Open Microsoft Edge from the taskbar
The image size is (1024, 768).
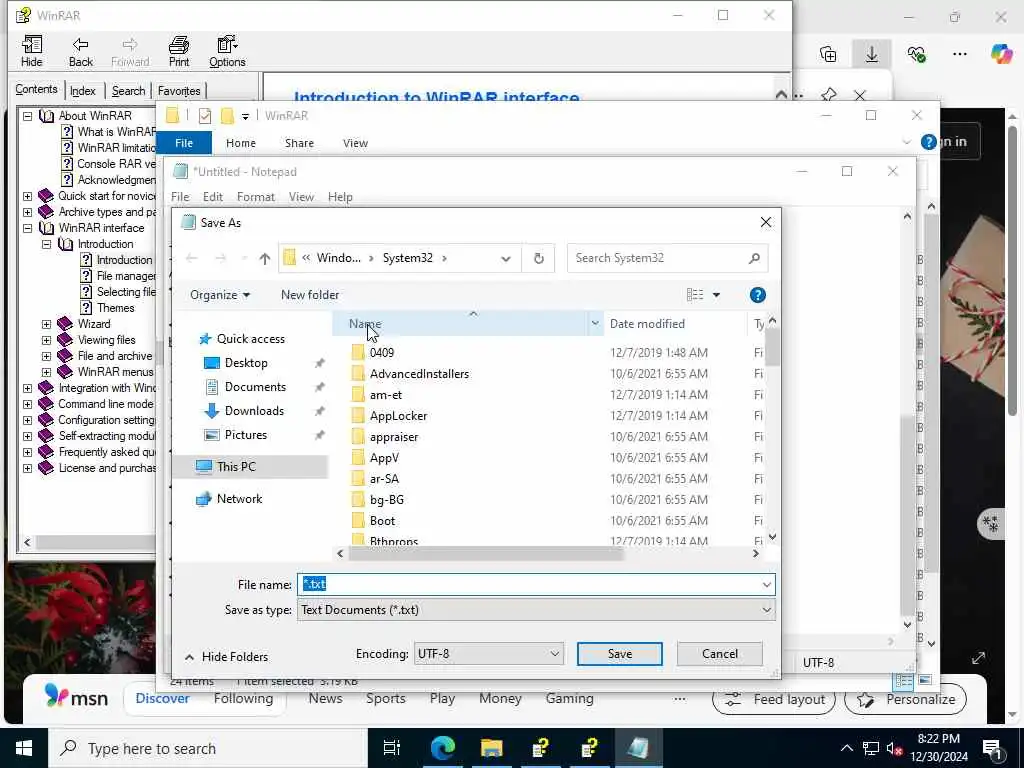(x=442, y=748)
